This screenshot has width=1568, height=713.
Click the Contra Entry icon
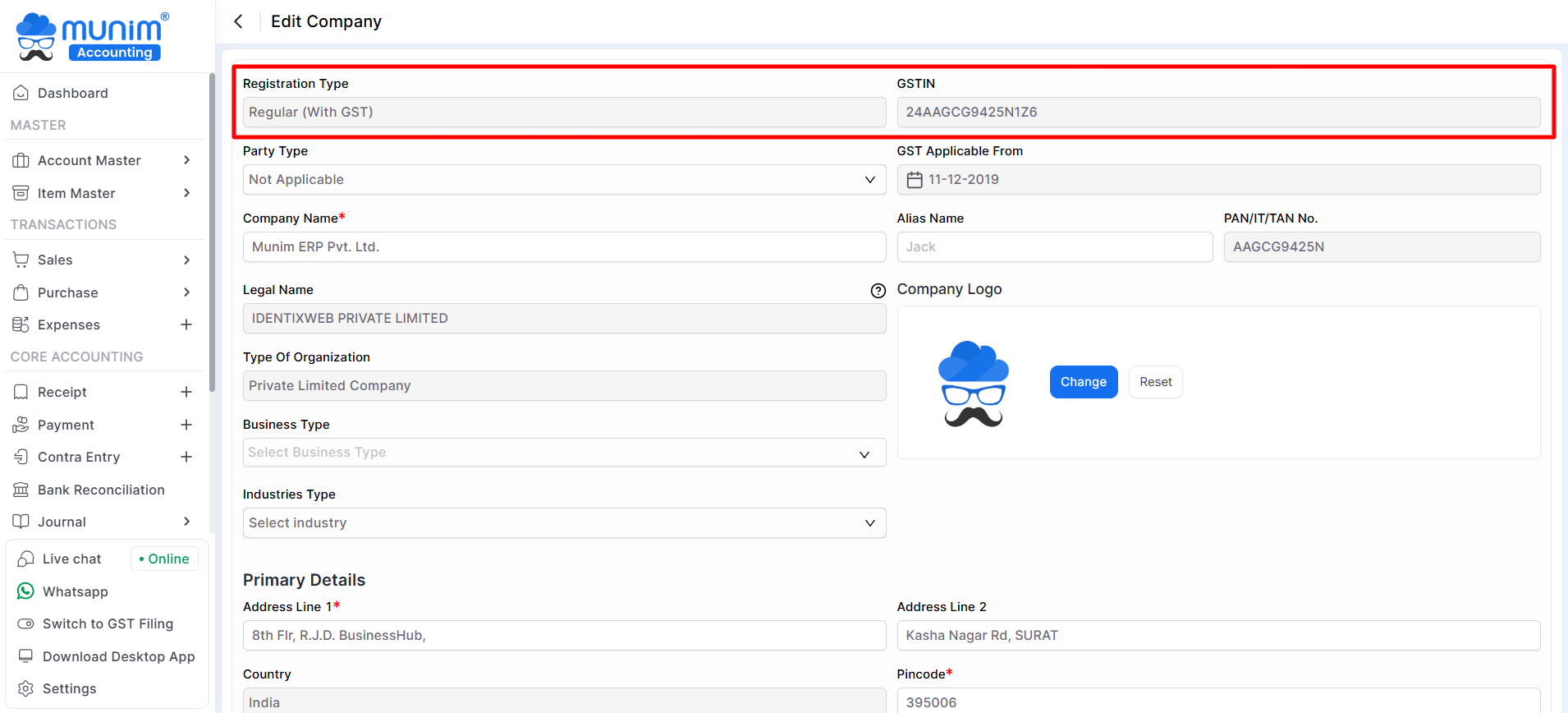pos(21,457)
